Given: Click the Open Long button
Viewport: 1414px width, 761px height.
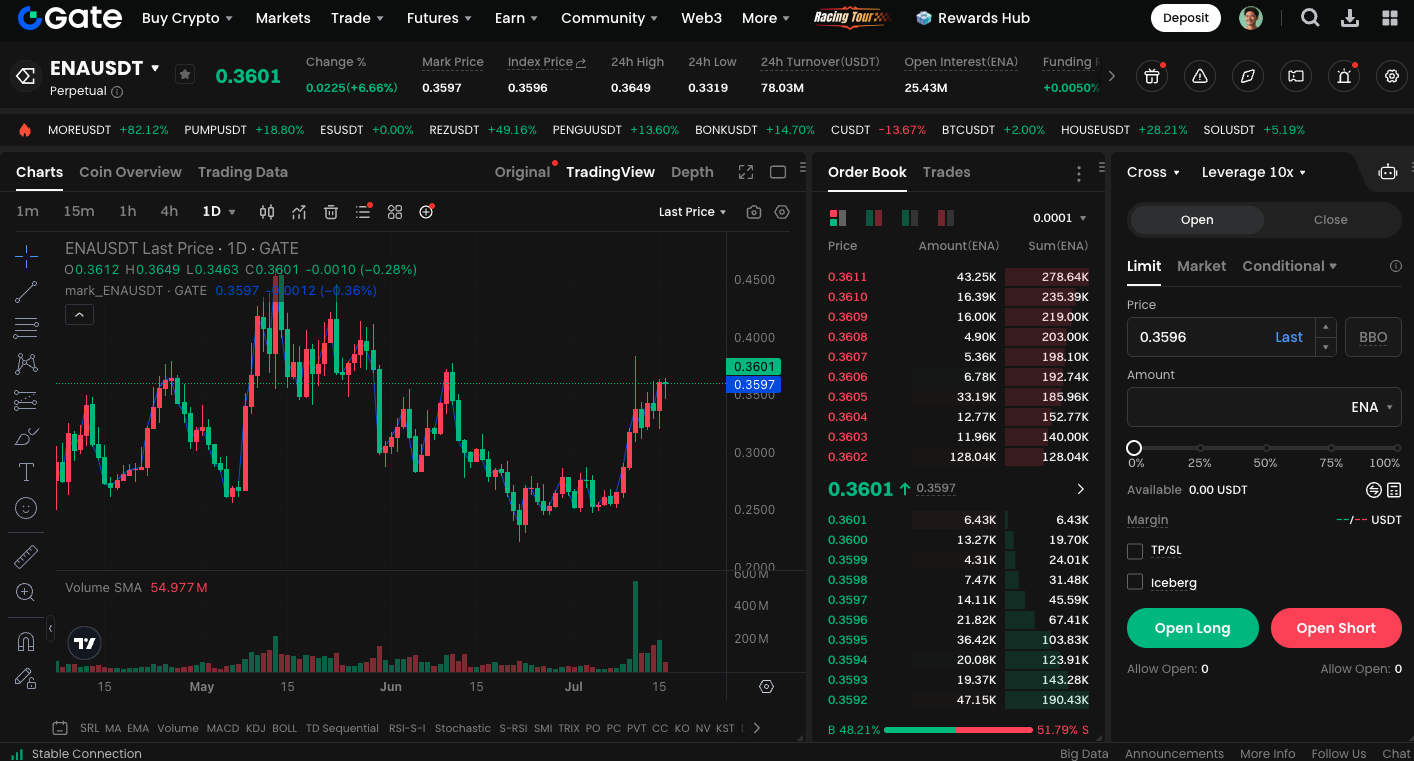Looking at the screenshot, I should coord(1192,628).
